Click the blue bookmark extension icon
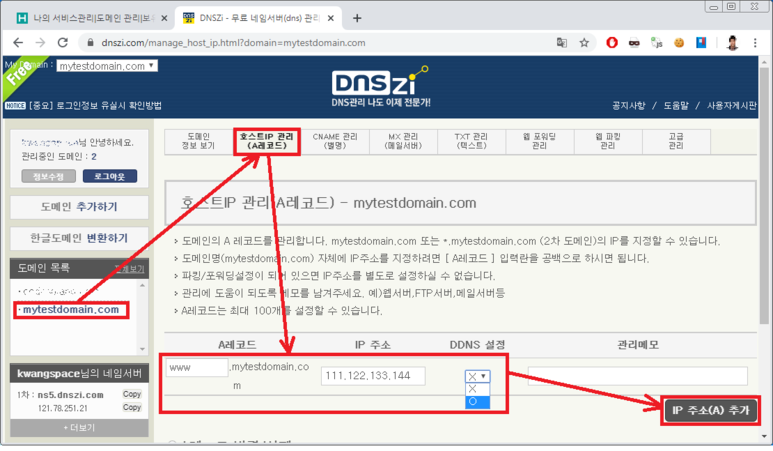The image size is (773, 451). (701, 43)
